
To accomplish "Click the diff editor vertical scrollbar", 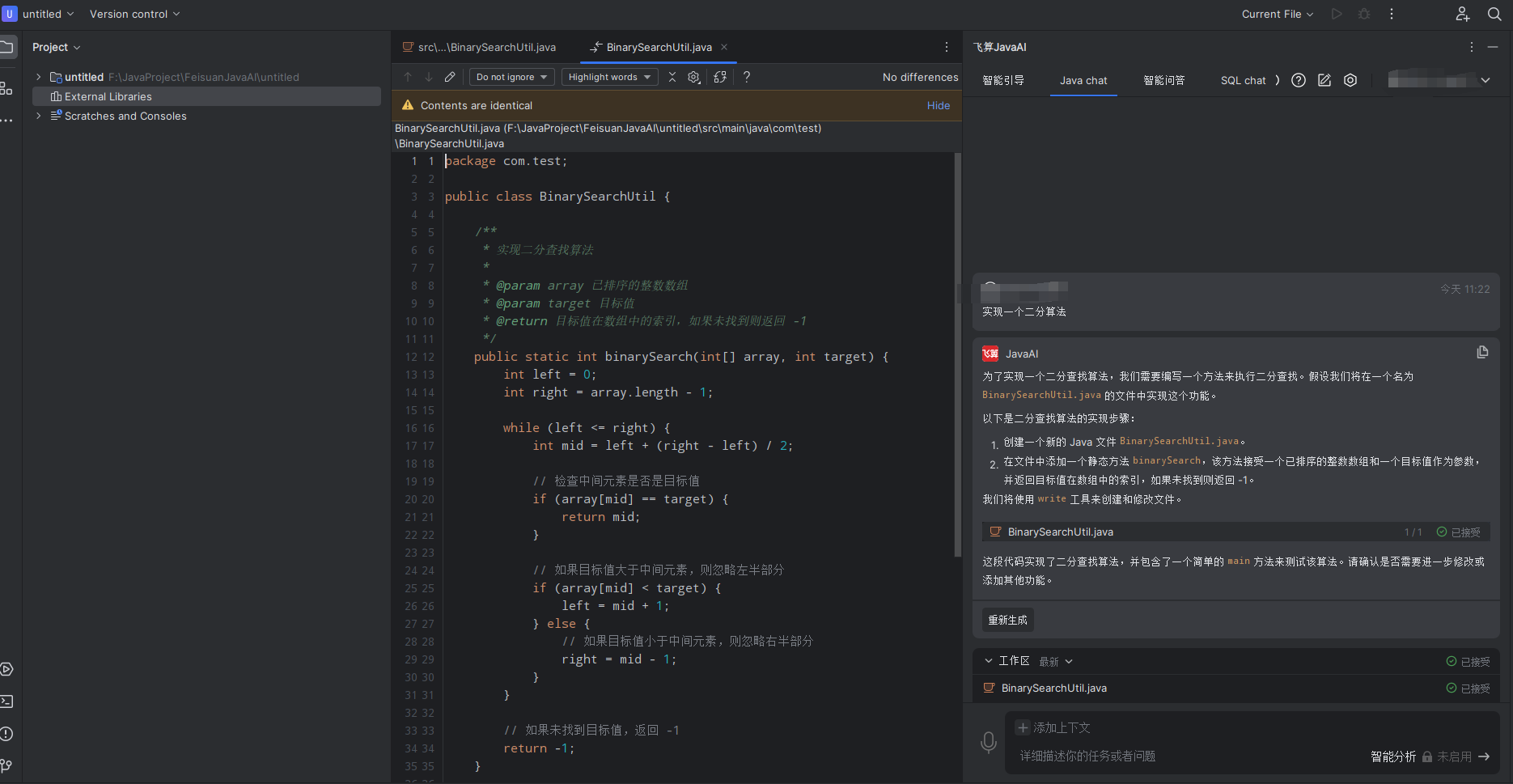I will pyautogui.click(x=958, y=354).
